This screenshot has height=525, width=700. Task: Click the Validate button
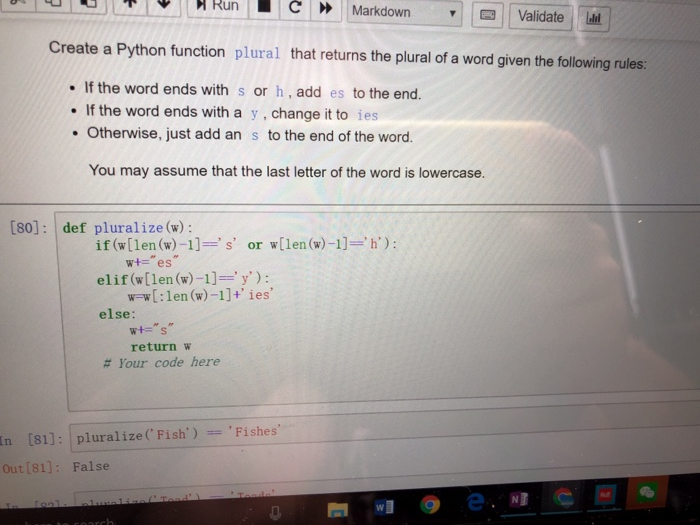click(540, 17)
